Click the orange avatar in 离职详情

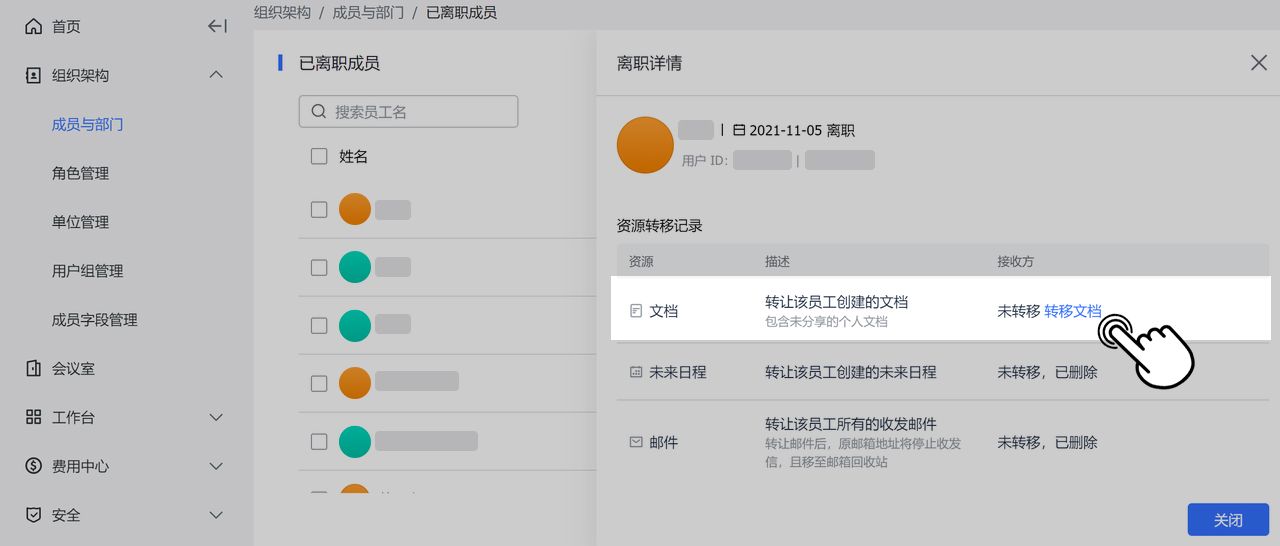coord(645,145)
